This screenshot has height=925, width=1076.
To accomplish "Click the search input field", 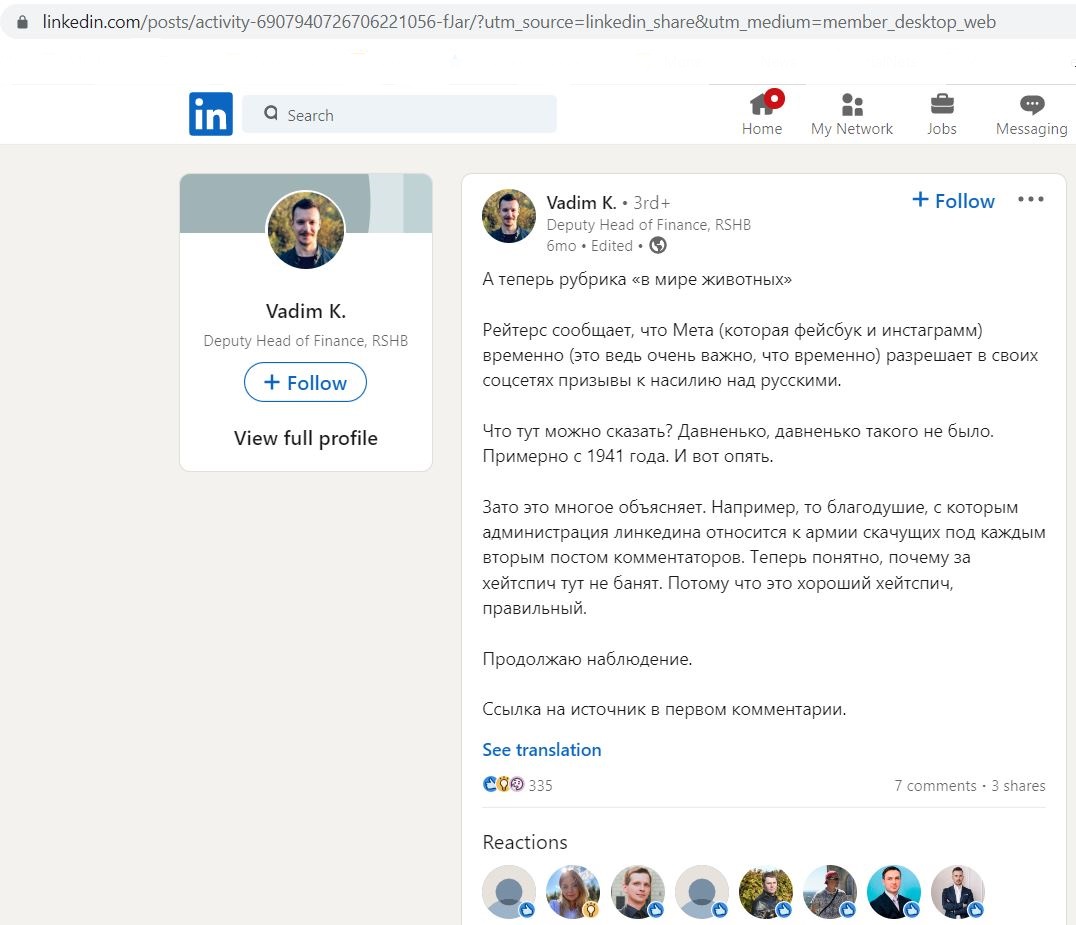I will pyautogui.click(x=399, y=114).
